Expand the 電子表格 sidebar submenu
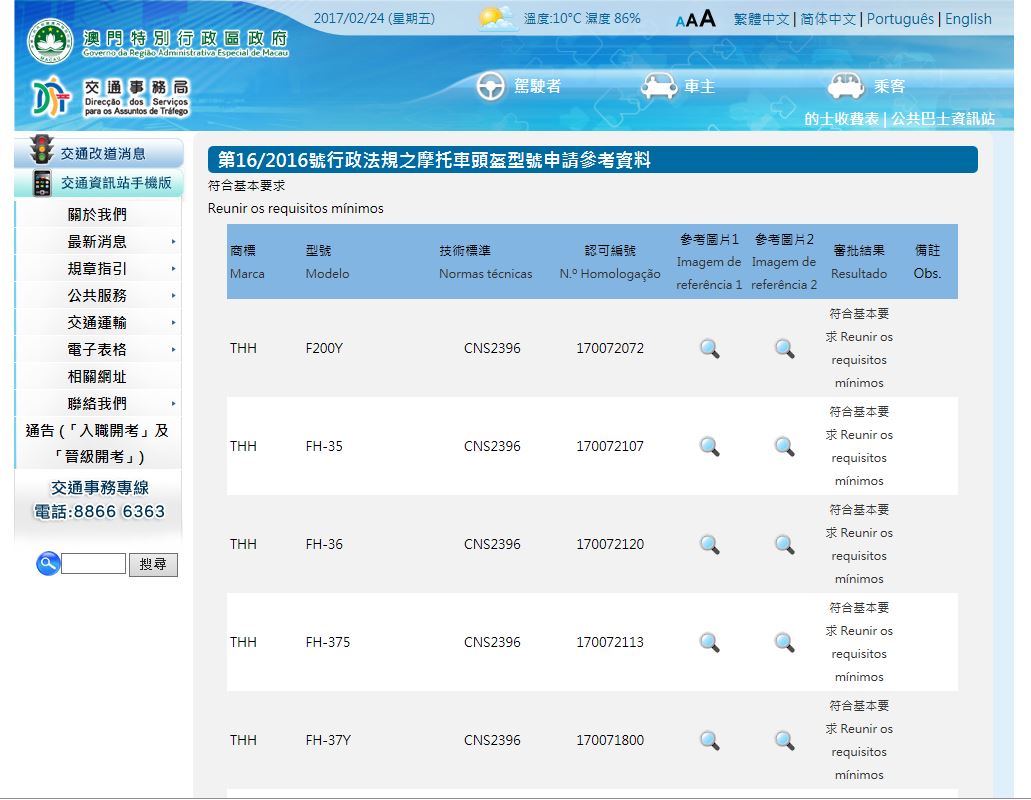Image resolution: width=1031 pixels, height=800 pixels. [173, 350]
